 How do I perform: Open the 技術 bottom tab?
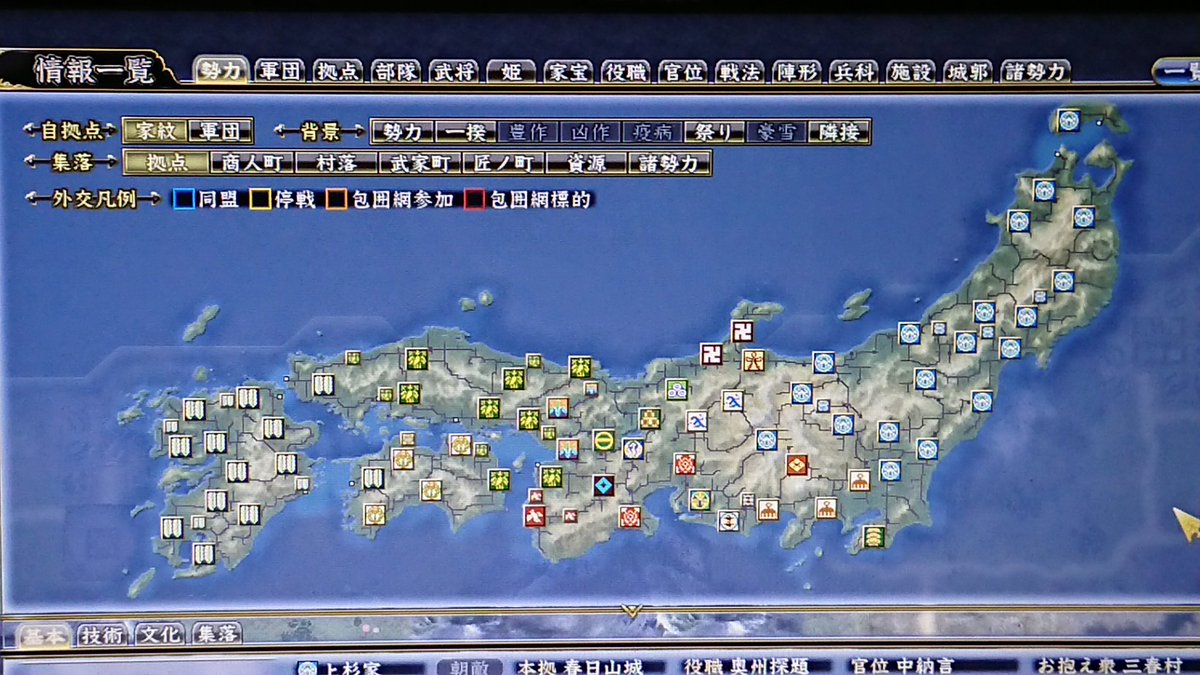(x=103, y=636)
